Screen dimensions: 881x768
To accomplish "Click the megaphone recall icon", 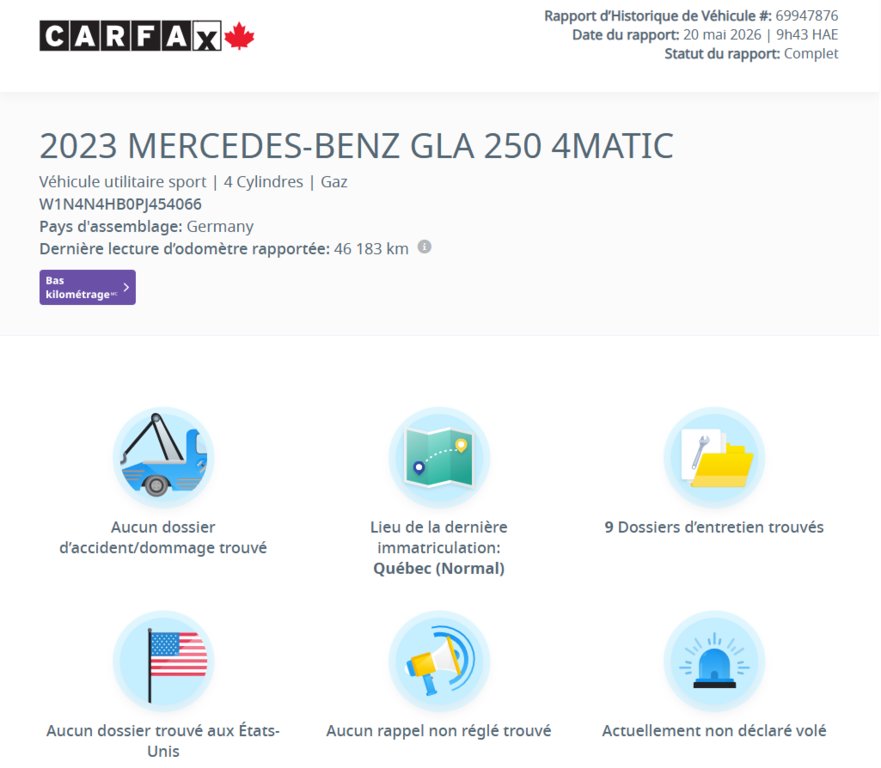I will pos(439,661).
